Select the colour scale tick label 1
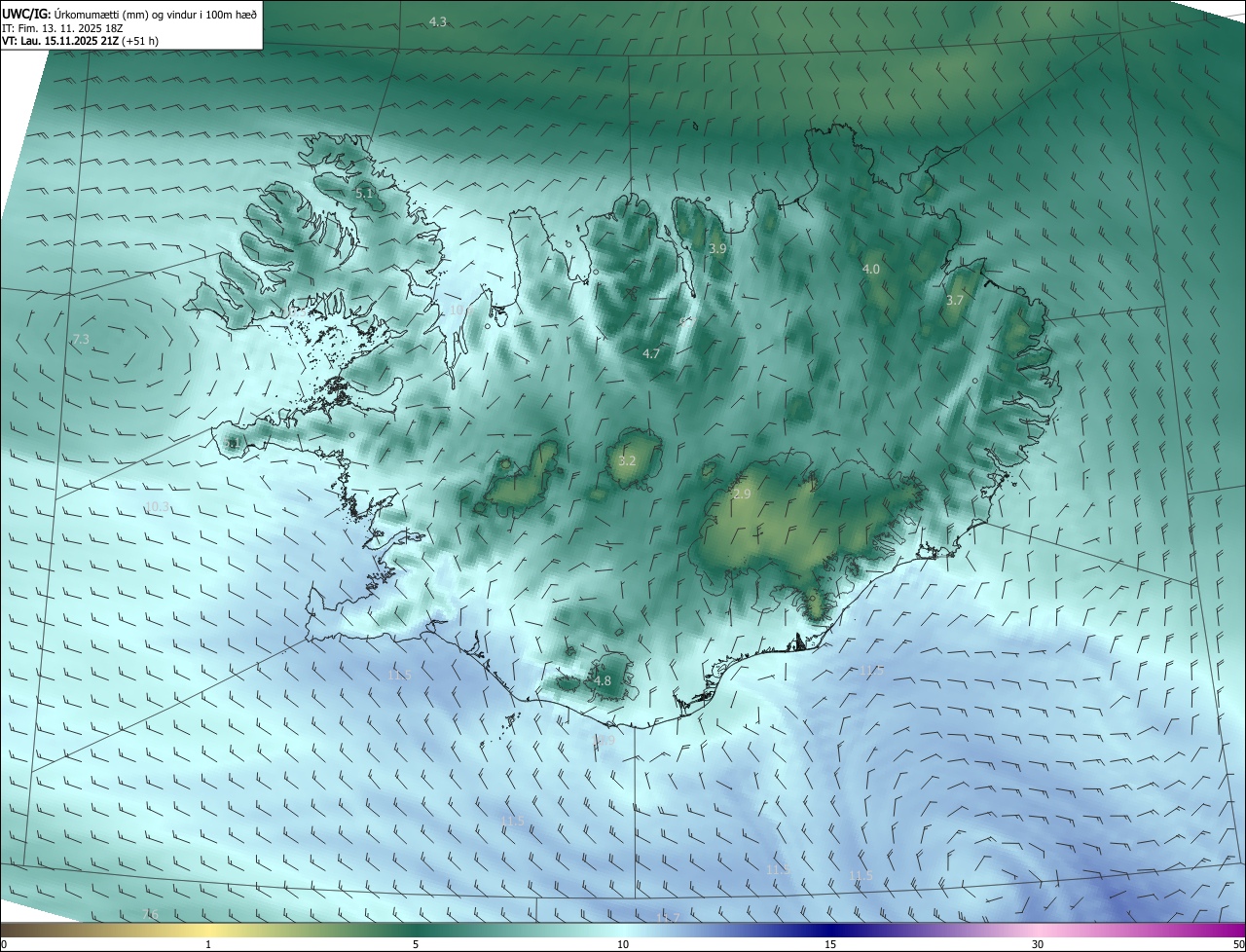The width and height of the screenshot is (1246, 952). click(208, 944)
